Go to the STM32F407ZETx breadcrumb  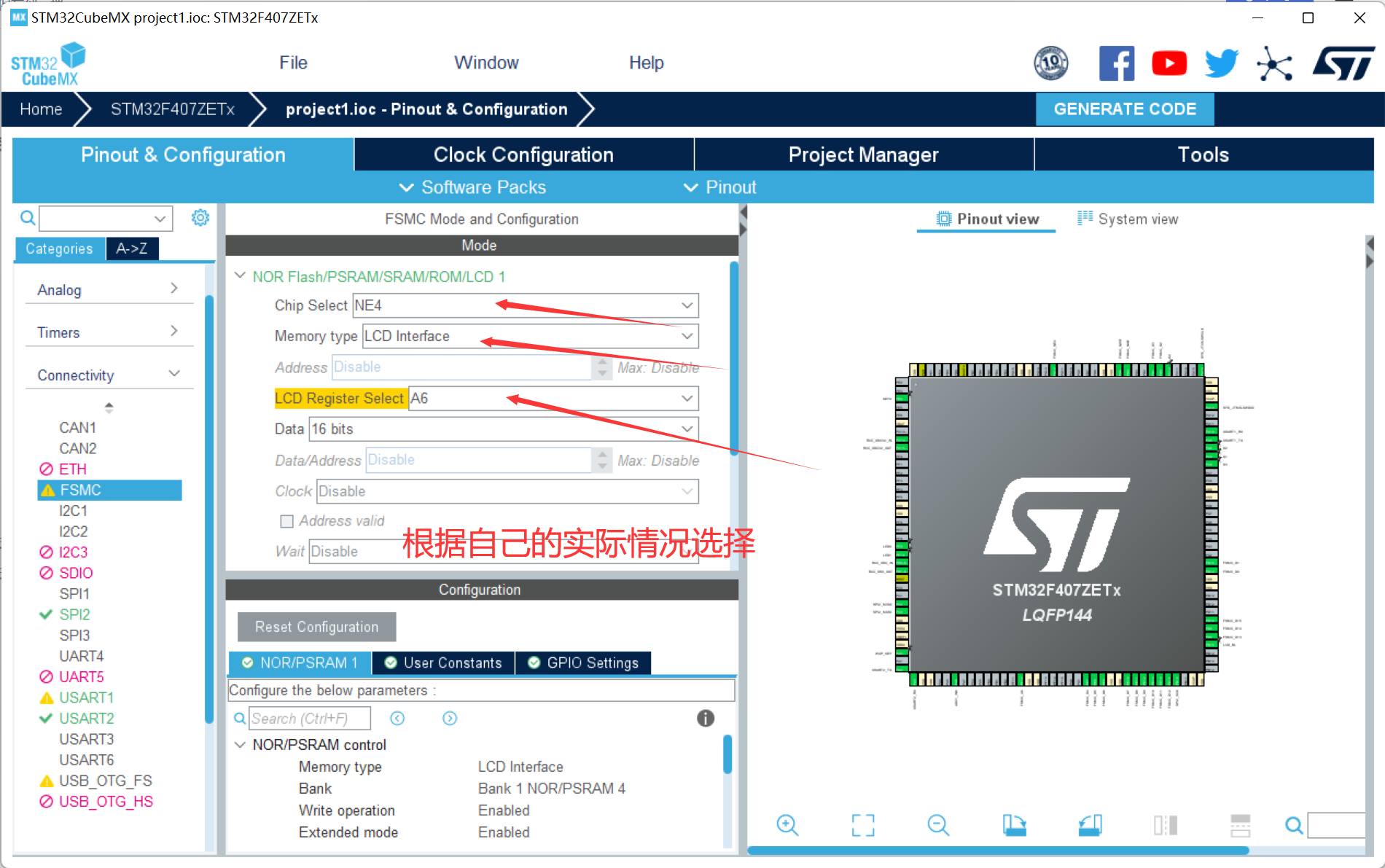point(173,109)
